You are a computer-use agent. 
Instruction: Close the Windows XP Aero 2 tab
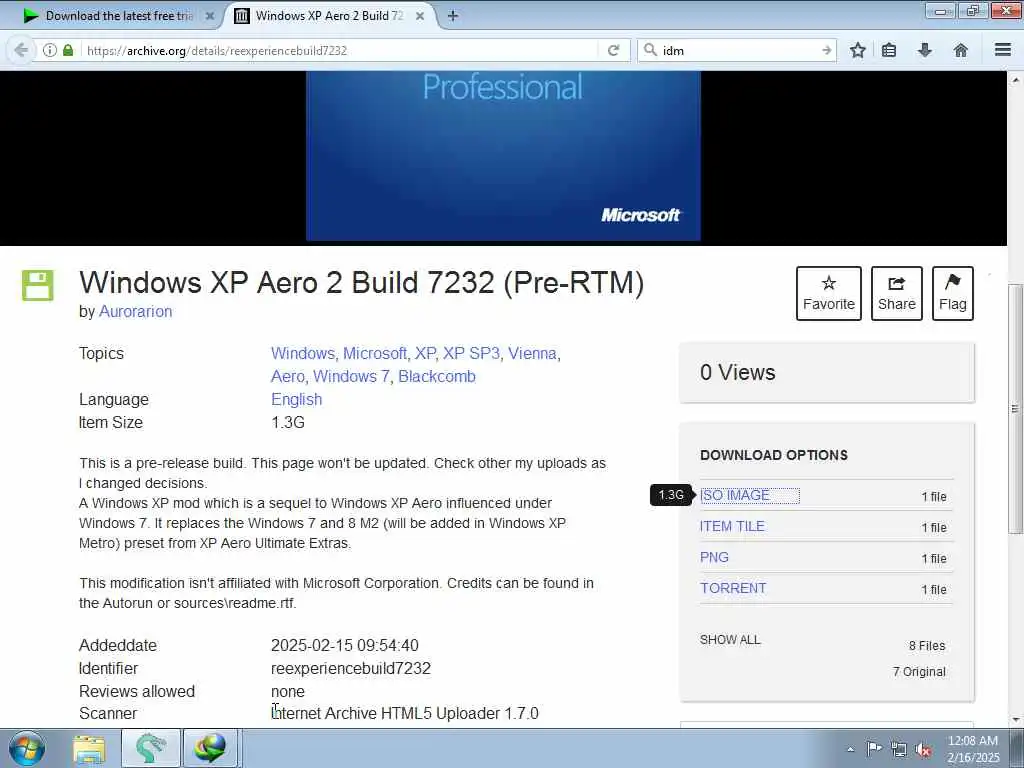coord(420,16)
